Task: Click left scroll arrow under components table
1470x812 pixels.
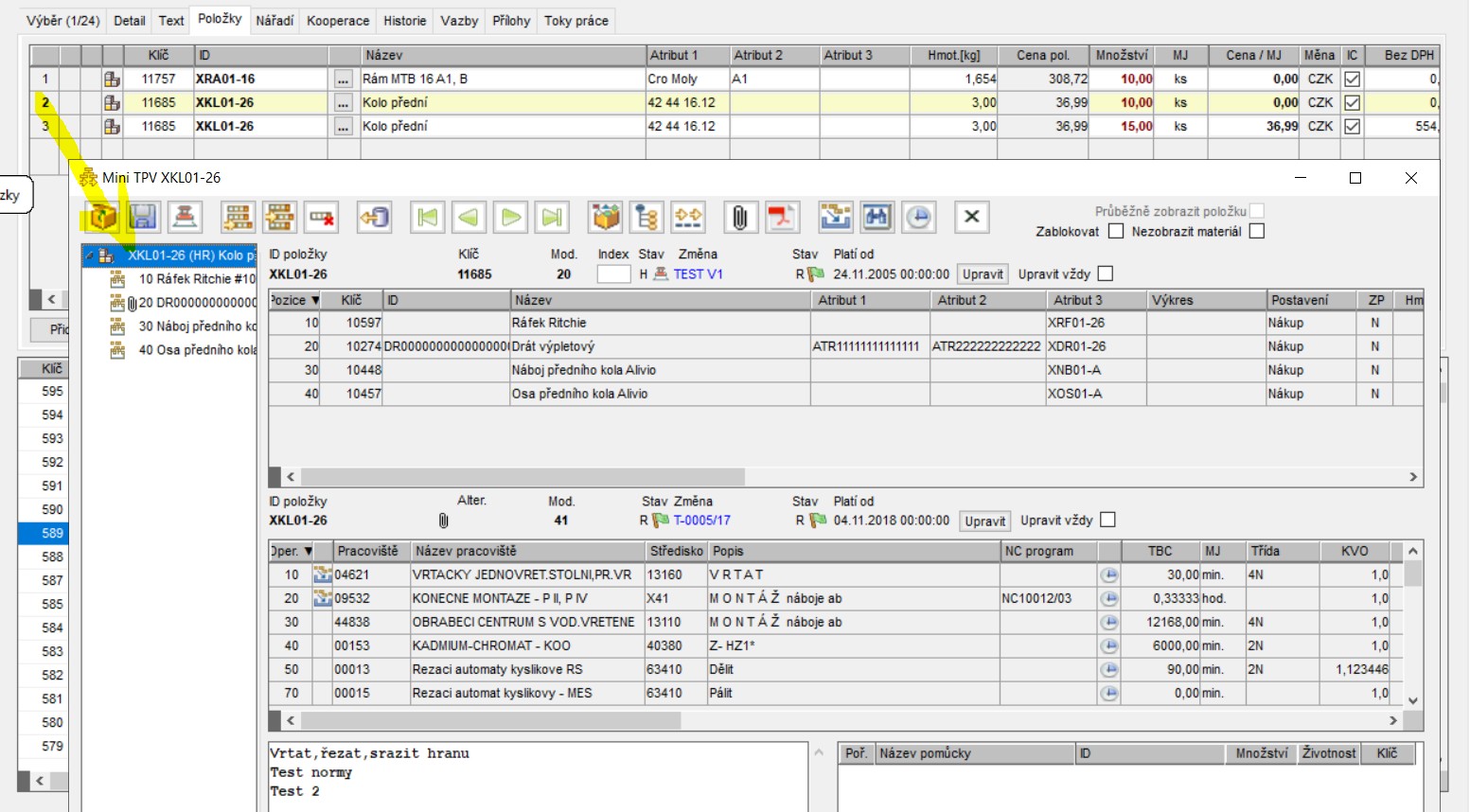Action: coord(291,477)
